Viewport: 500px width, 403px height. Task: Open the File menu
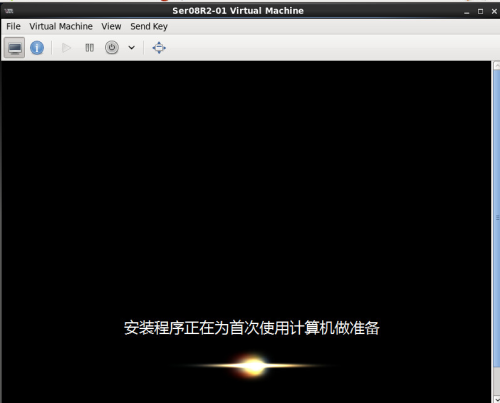pos(13,26)
